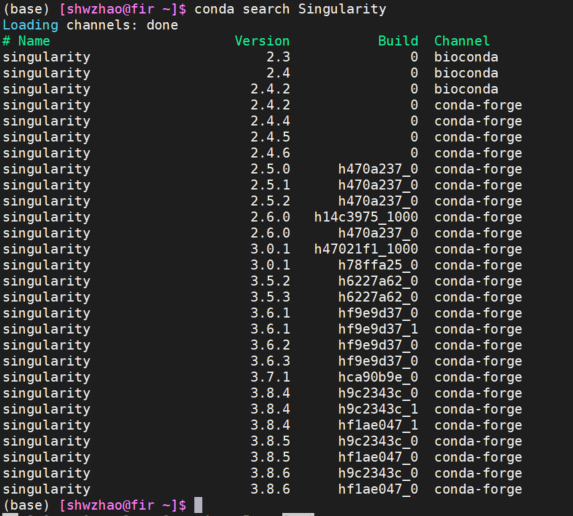Click the conda-forge channel for build h14c3975_1000
The height and width of the screenshot is (516, 573).
pyautogui.click(x=478, y=217)
